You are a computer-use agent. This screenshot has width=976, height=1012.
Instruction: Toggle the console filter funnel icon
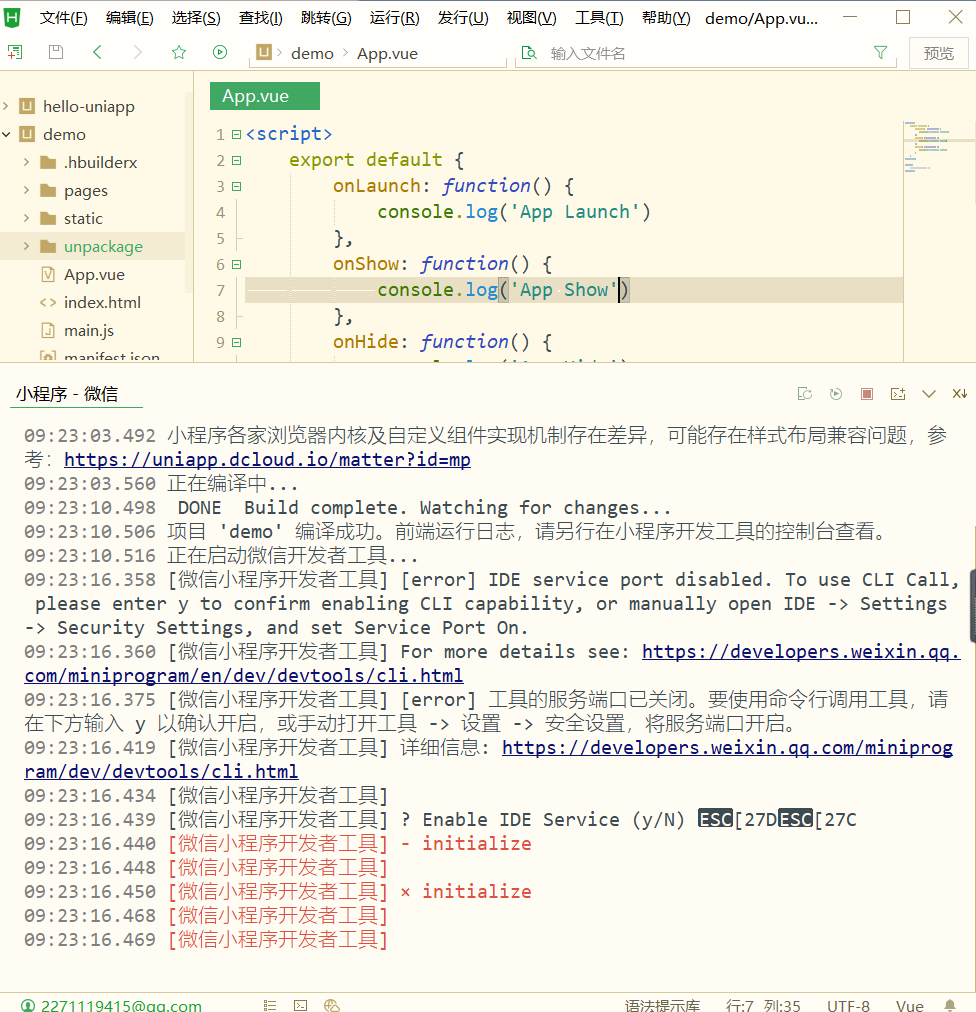[879, 52]
